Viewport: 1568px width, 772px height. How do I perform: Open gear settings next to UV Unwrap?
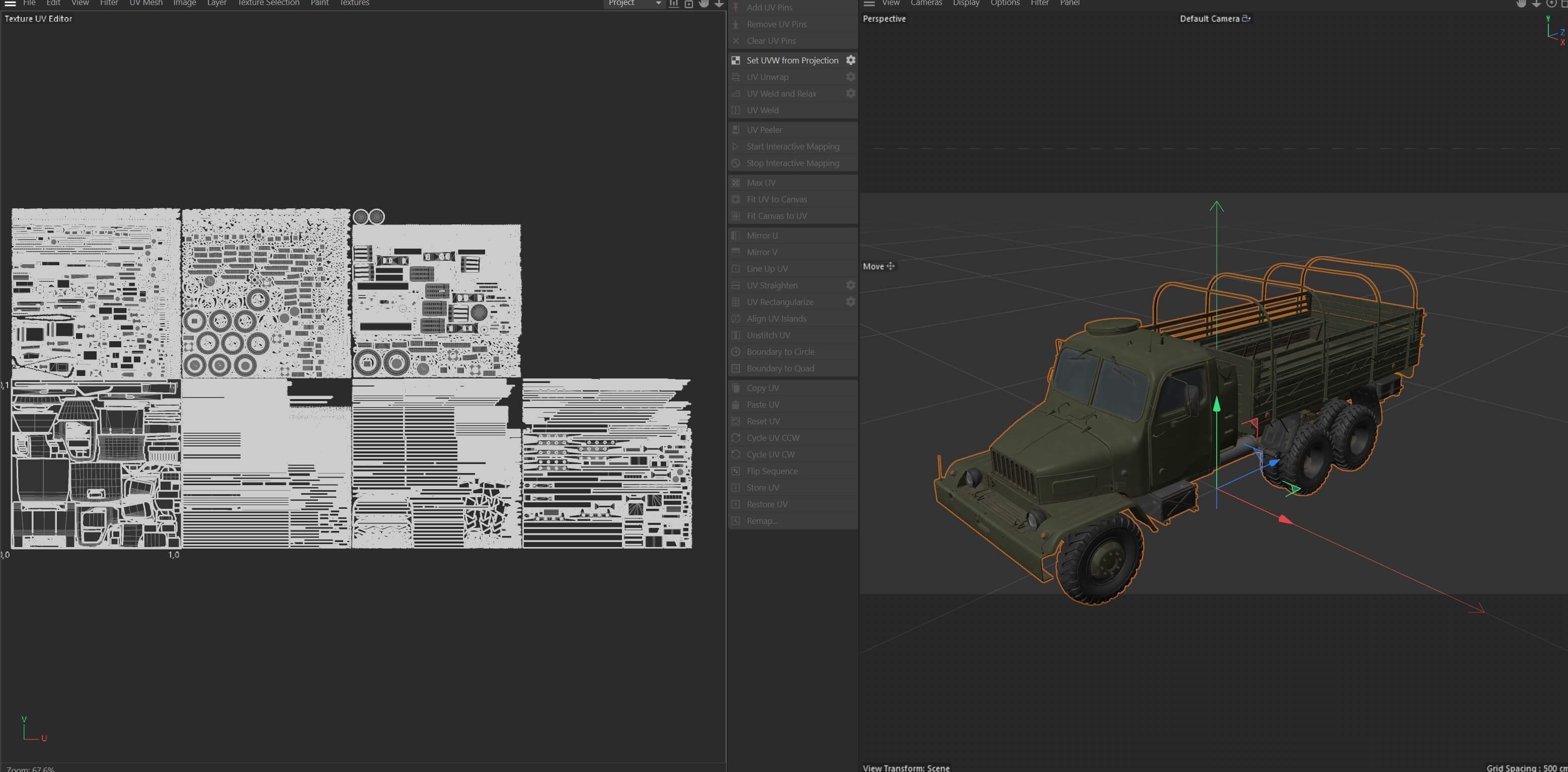850,76
